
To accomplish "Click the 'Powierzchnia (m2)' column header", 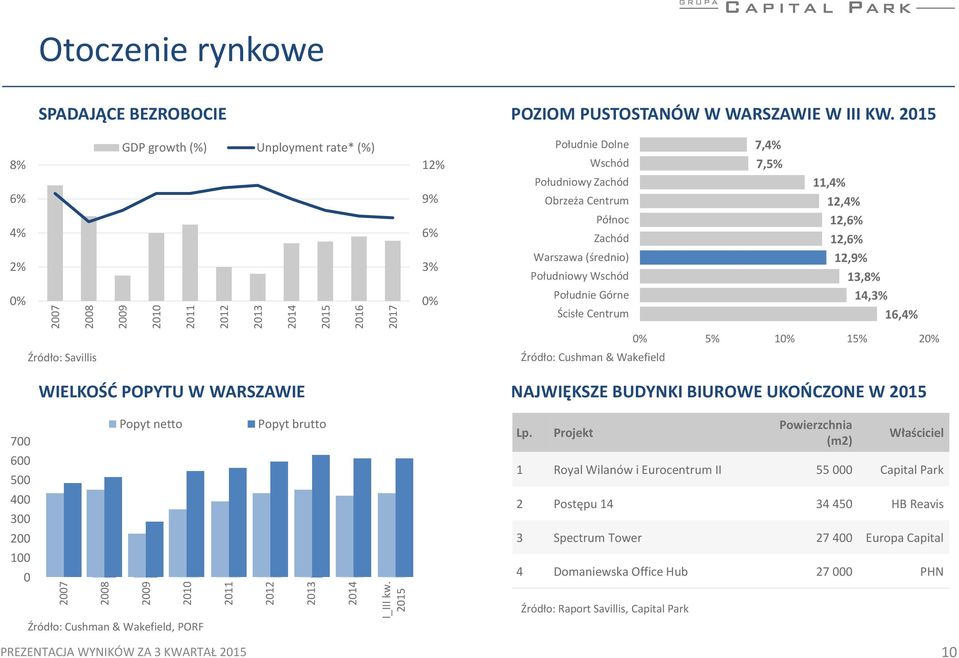I will [x=815, y=432].
